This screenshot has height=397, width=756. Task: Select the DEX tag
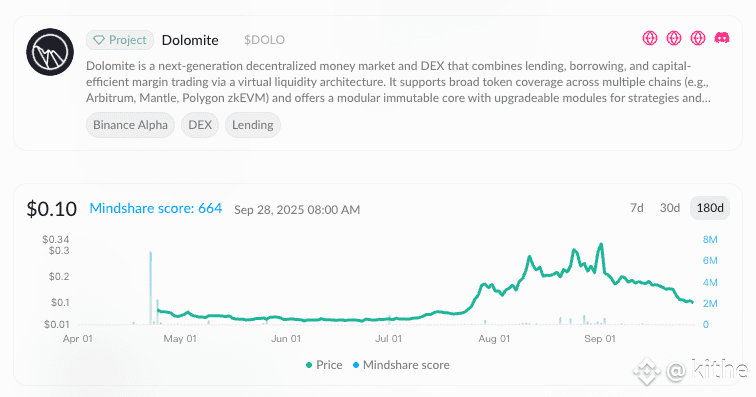(200, 125)
